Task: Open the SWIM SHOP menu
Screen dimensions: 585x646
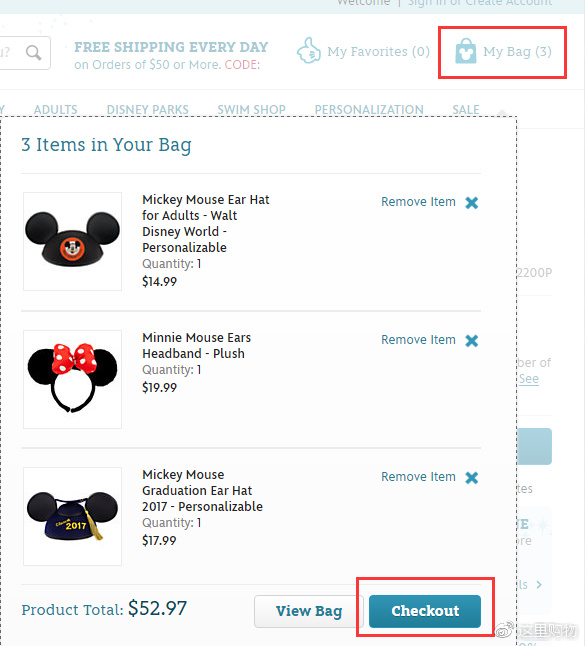Action: pyautogui.click(x=251, y=110)
